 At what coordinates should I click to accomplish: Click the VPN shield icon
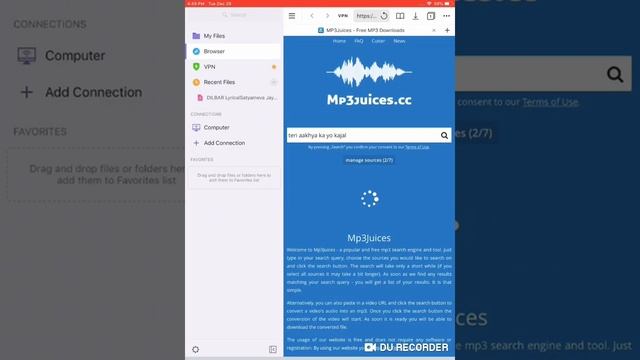click(196, 67)
